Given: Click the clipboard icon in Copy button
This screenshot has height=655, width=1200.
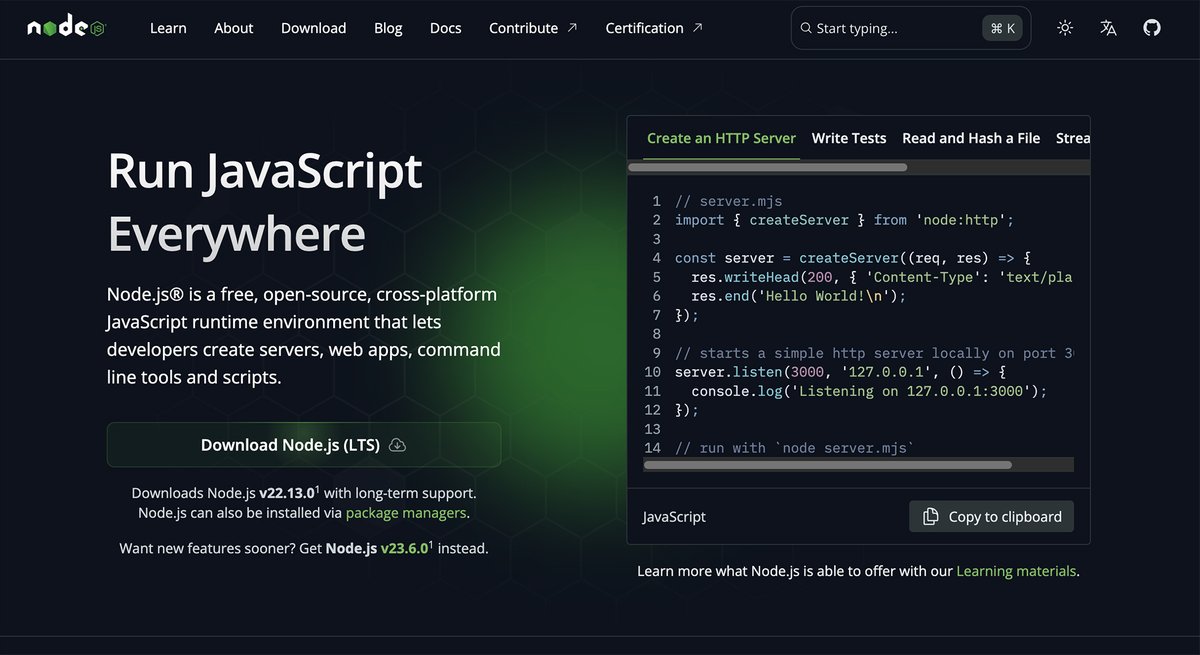Looking at the screenshot, I should [931, 516].
